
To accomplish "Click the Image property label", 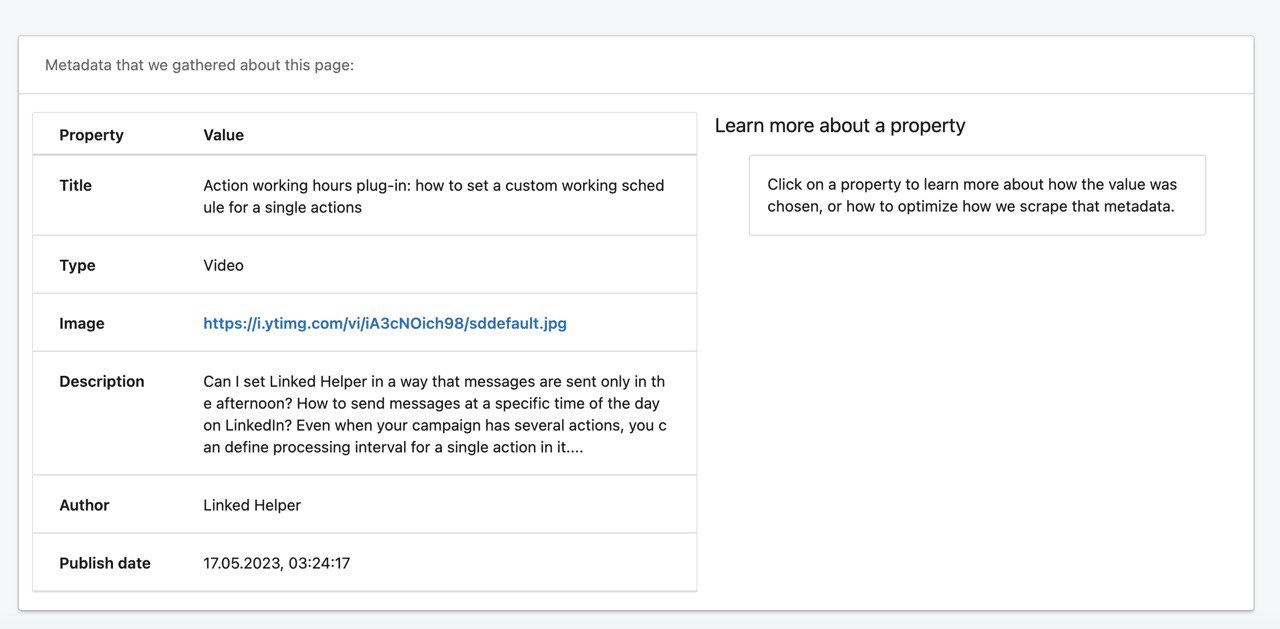I will [82, 322].
